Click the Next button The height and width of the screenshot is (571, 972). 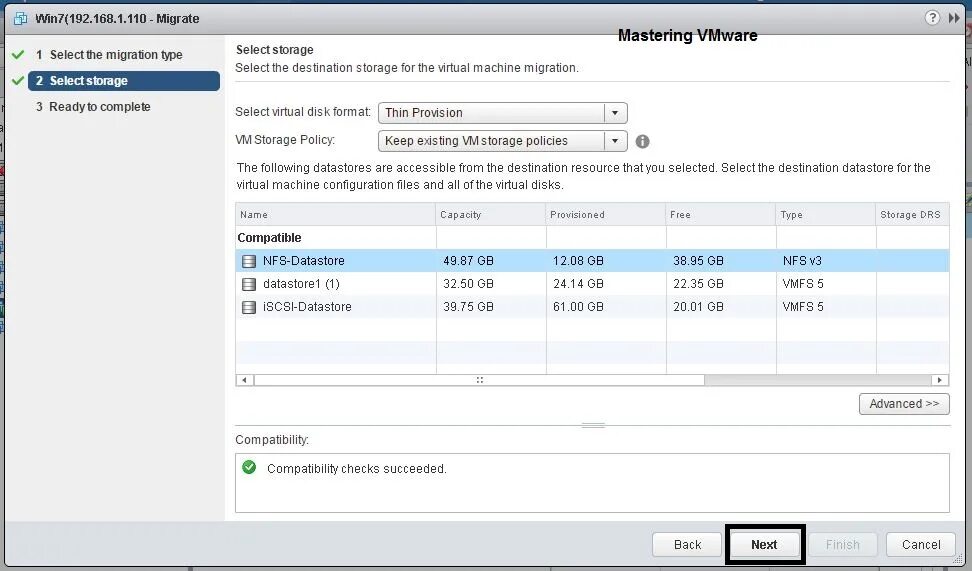(x=764, y=544)
